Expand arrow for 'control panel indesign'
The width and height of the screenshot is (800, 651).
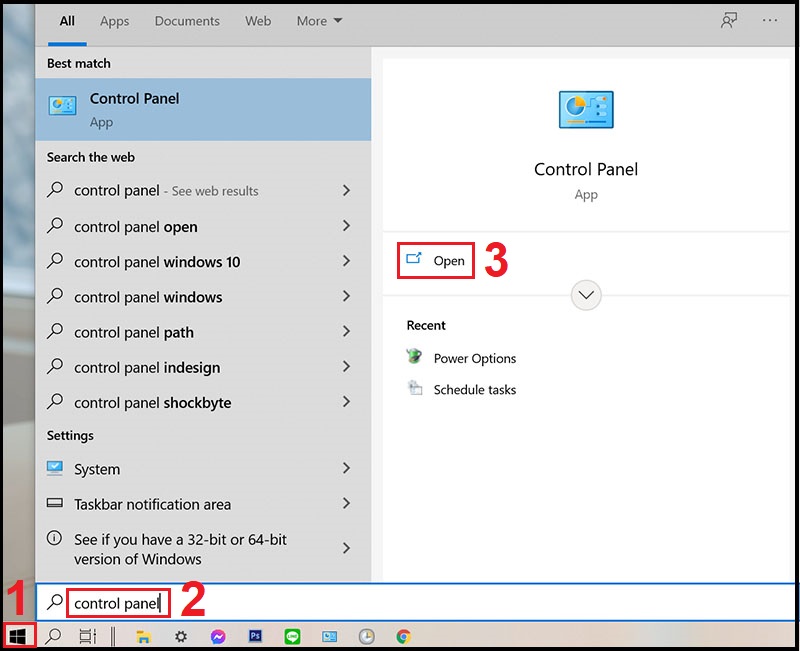pos(346,366)
